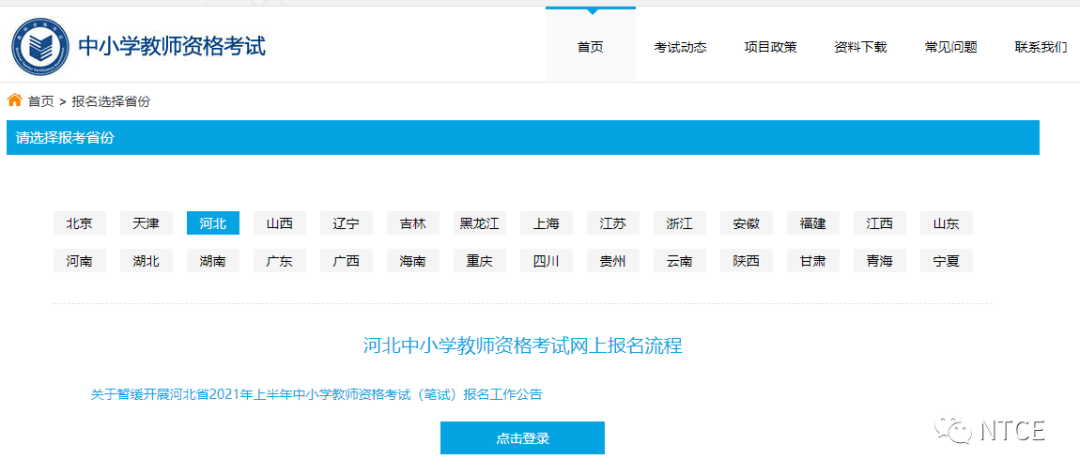Click the orange home icon in breadcrumb
The width and height of the screenshot is (1080, 475).
point(14,101)
